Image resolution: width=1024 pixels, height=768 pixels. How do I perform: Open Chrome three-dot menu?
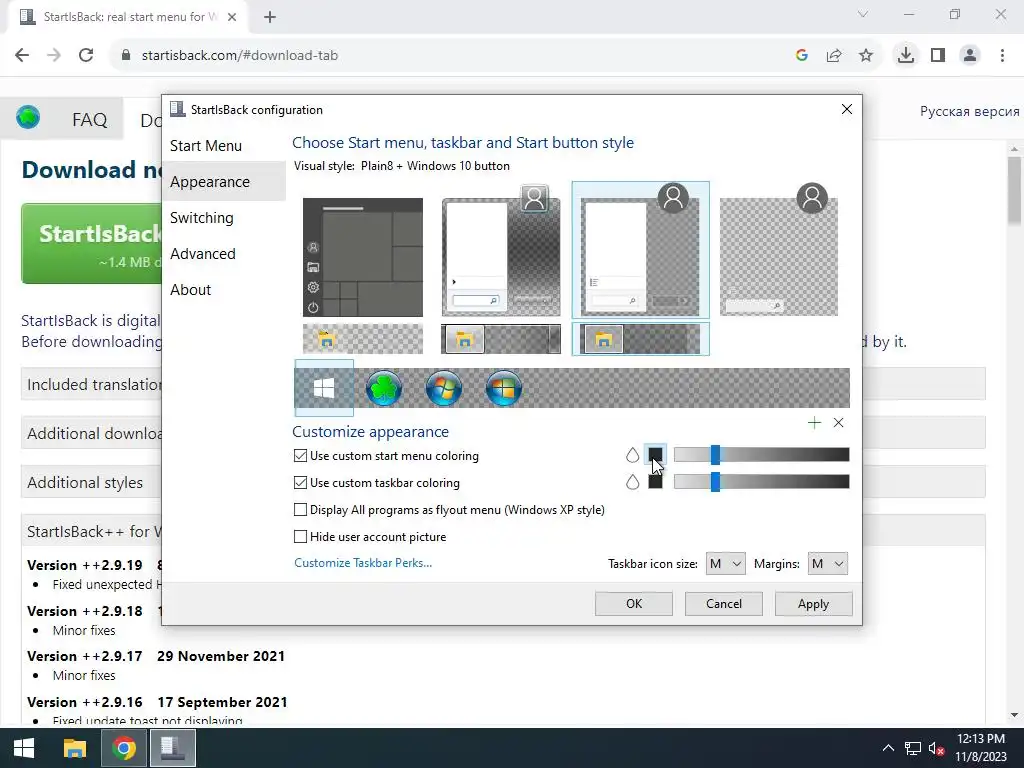1002,56
